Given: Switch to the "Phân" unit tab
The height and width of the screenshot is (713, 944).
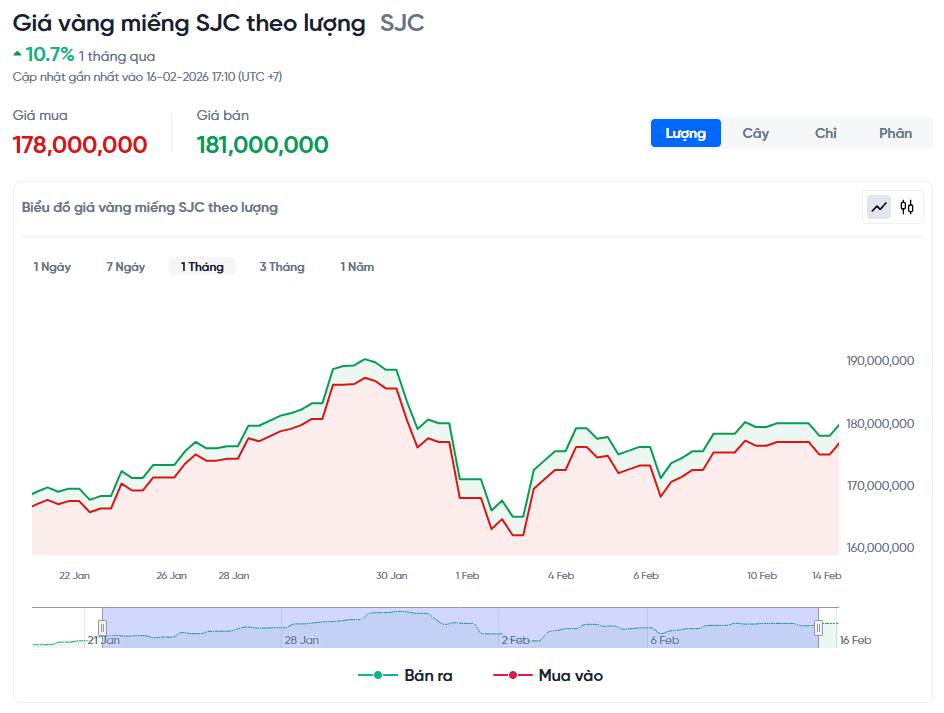Looking at the screenshot, I should tap(895, 132).
